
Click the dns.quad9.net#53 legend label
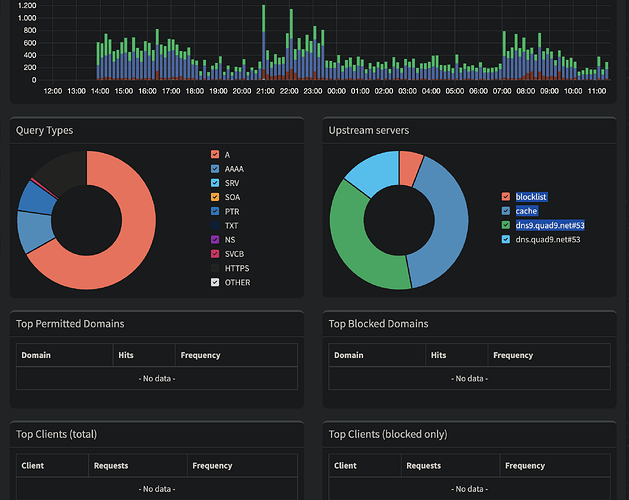548,239
